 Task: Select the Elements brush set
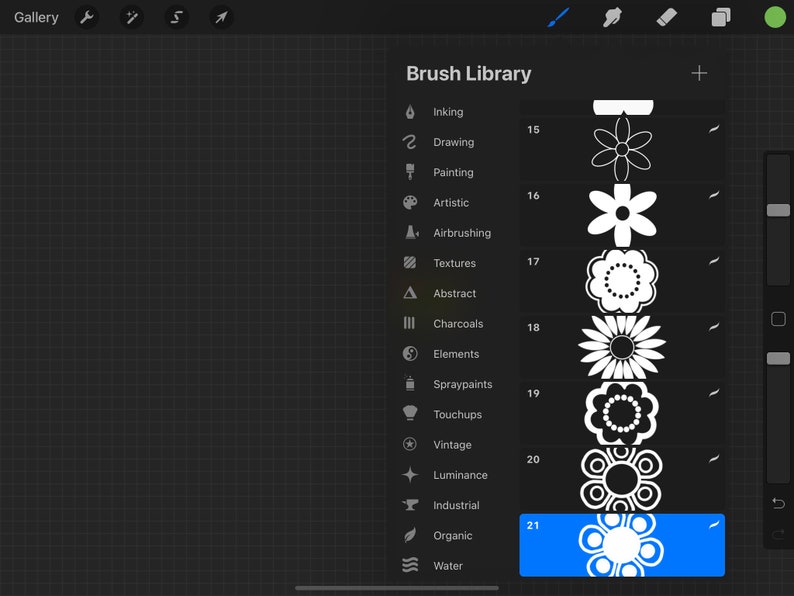456,354
